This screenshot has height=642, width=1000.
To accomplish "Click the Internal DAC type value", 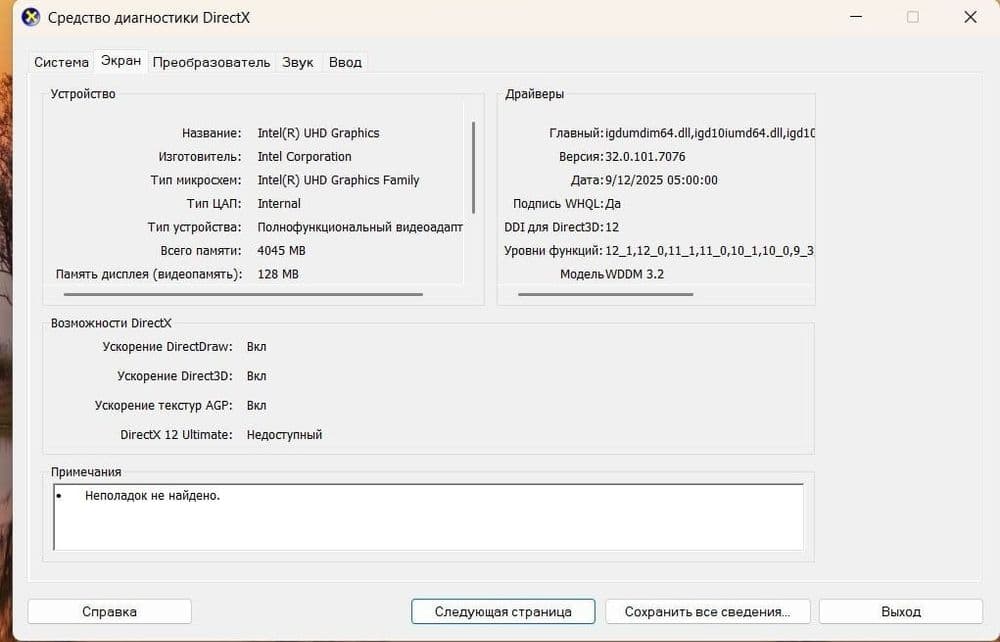I will click(279, 204).
